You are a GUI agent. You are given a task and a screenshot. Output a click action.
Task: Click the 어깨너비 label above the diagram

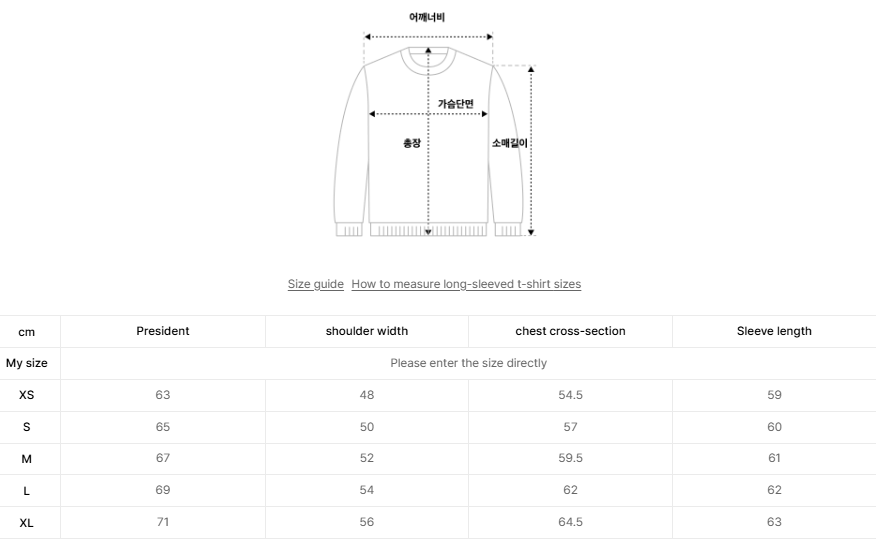point(427,17)
